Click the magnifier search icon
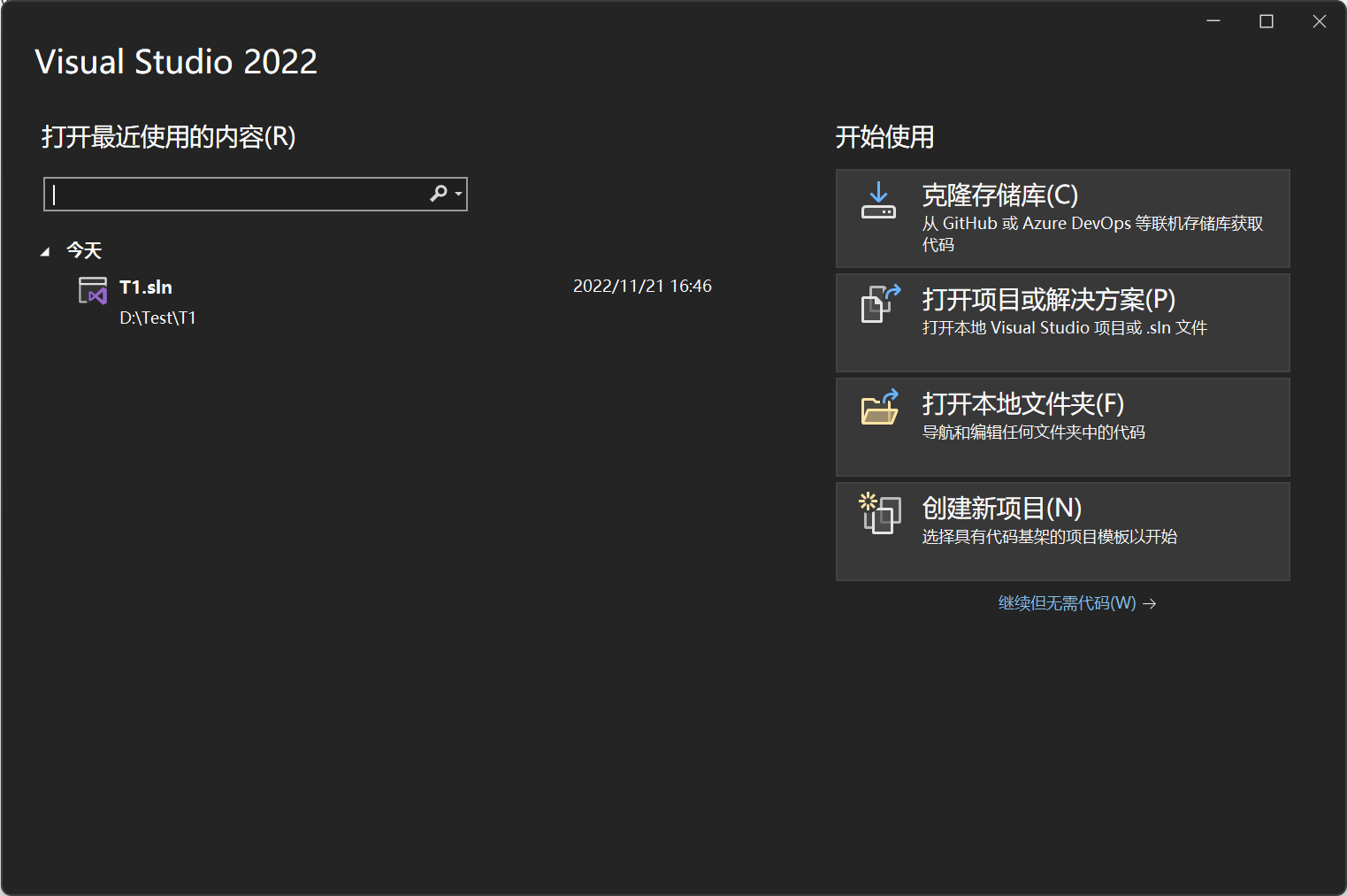The height and width of the screenshot is (896, 1347). click(439, 193)
